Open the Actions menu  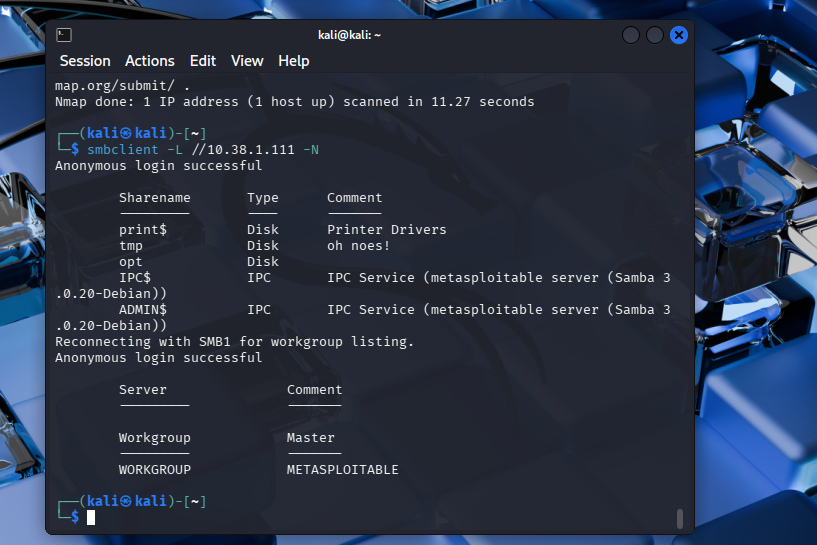pos(150,61)
